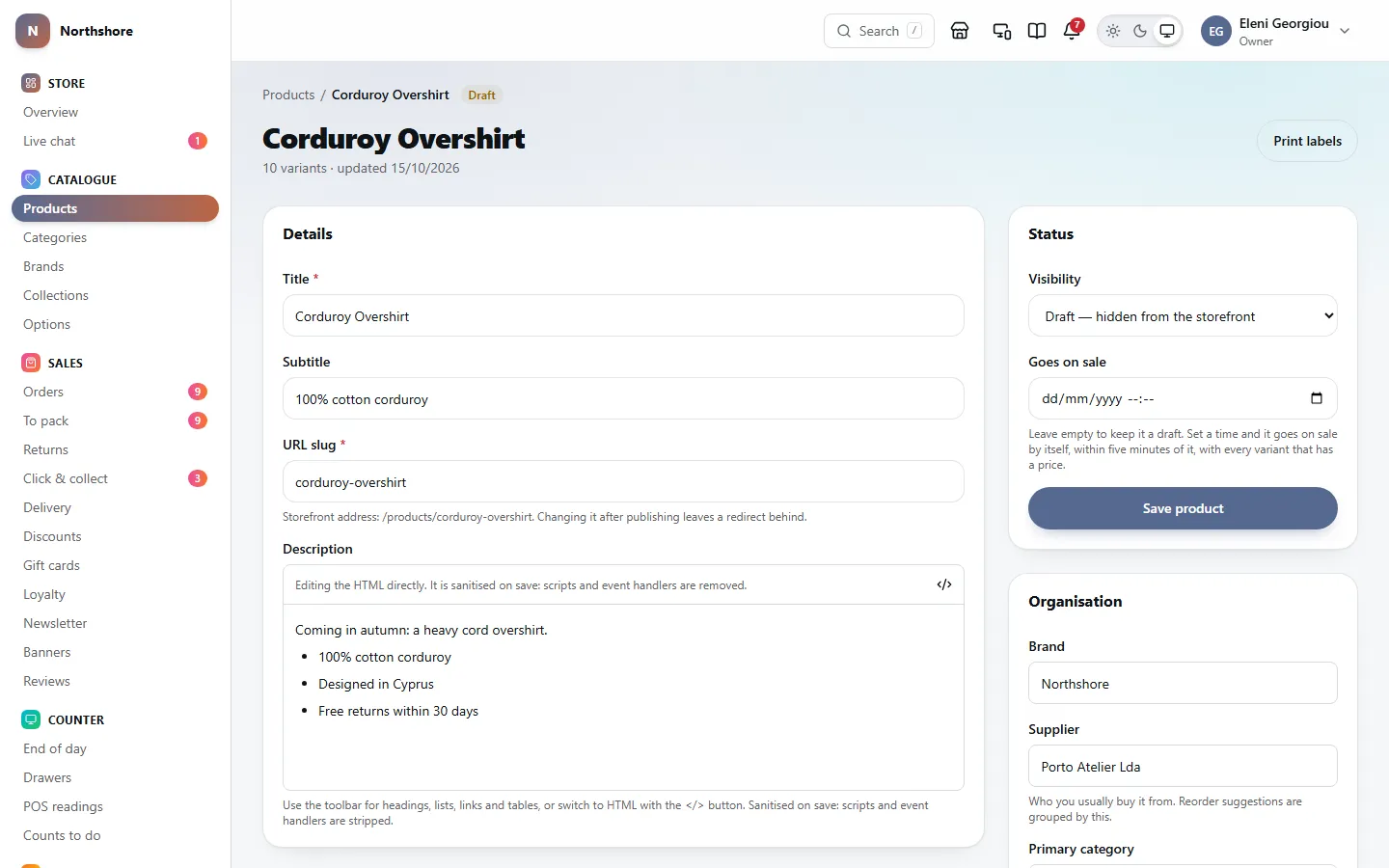Click into the Description editor text
Image resolution: width=1389 pixels, height=868 pixels.
(623, 697)
